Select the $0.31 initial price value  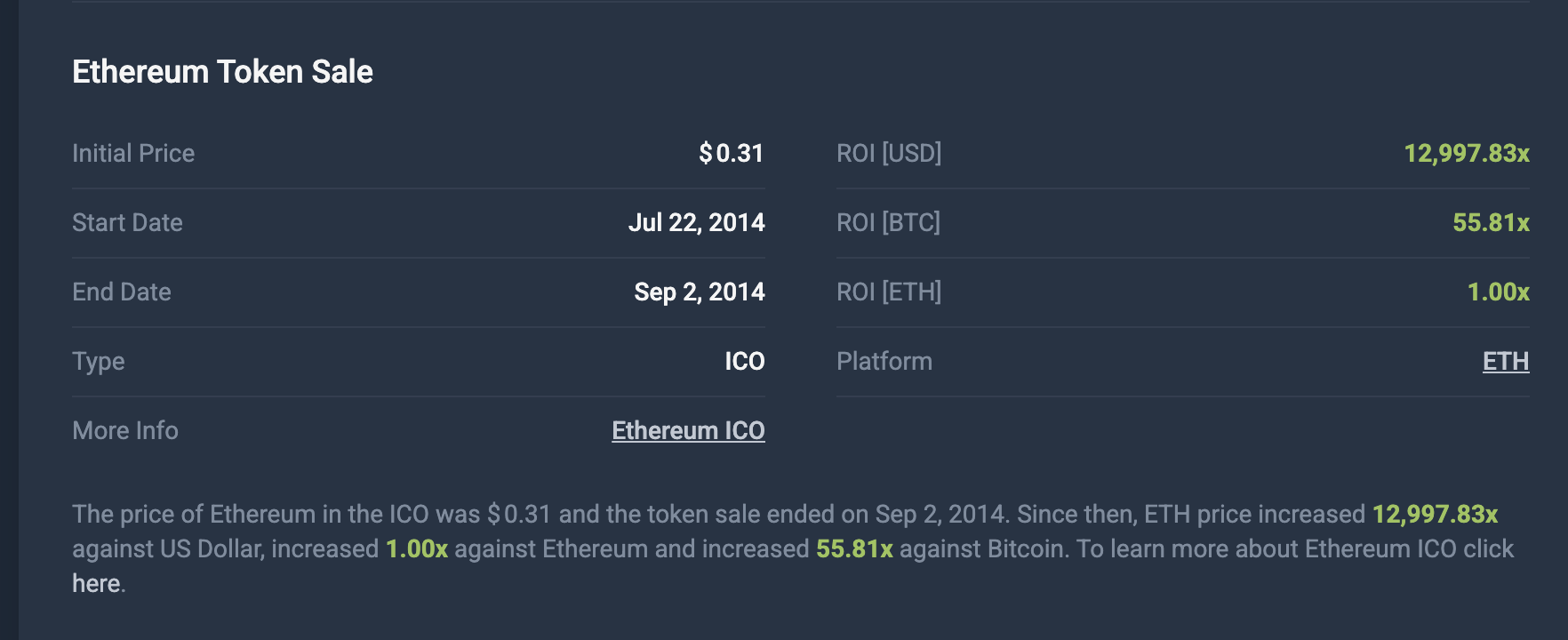(x=731, y=153)
